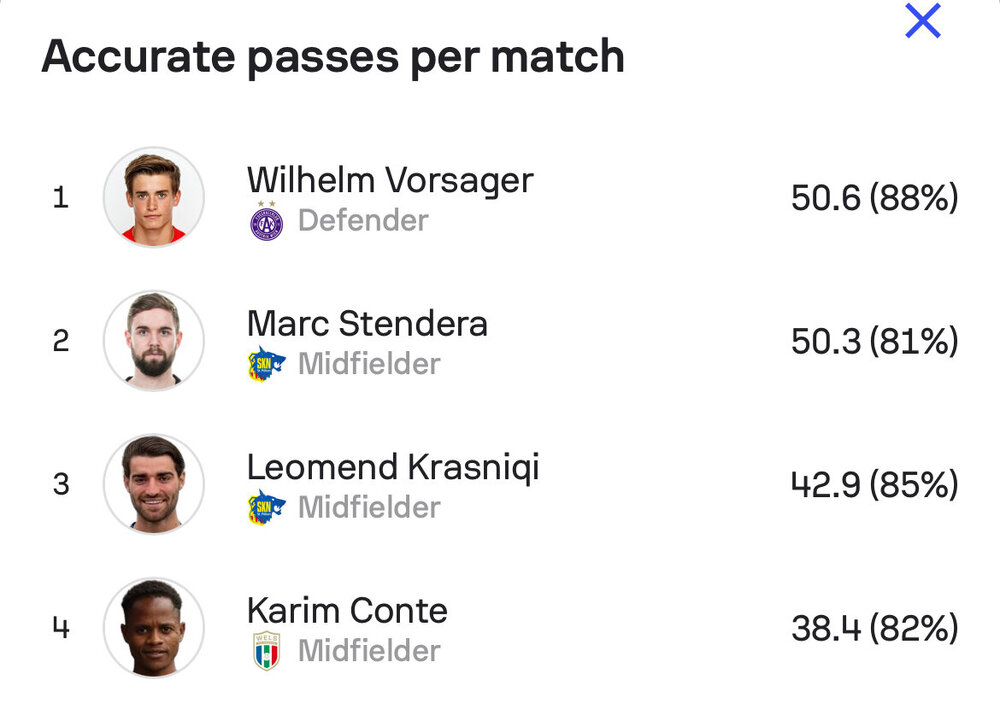This screenshot has width=1000, height=715.
Task: Select the Wilhelm Vorsager name link
Action: click(390, 181)
